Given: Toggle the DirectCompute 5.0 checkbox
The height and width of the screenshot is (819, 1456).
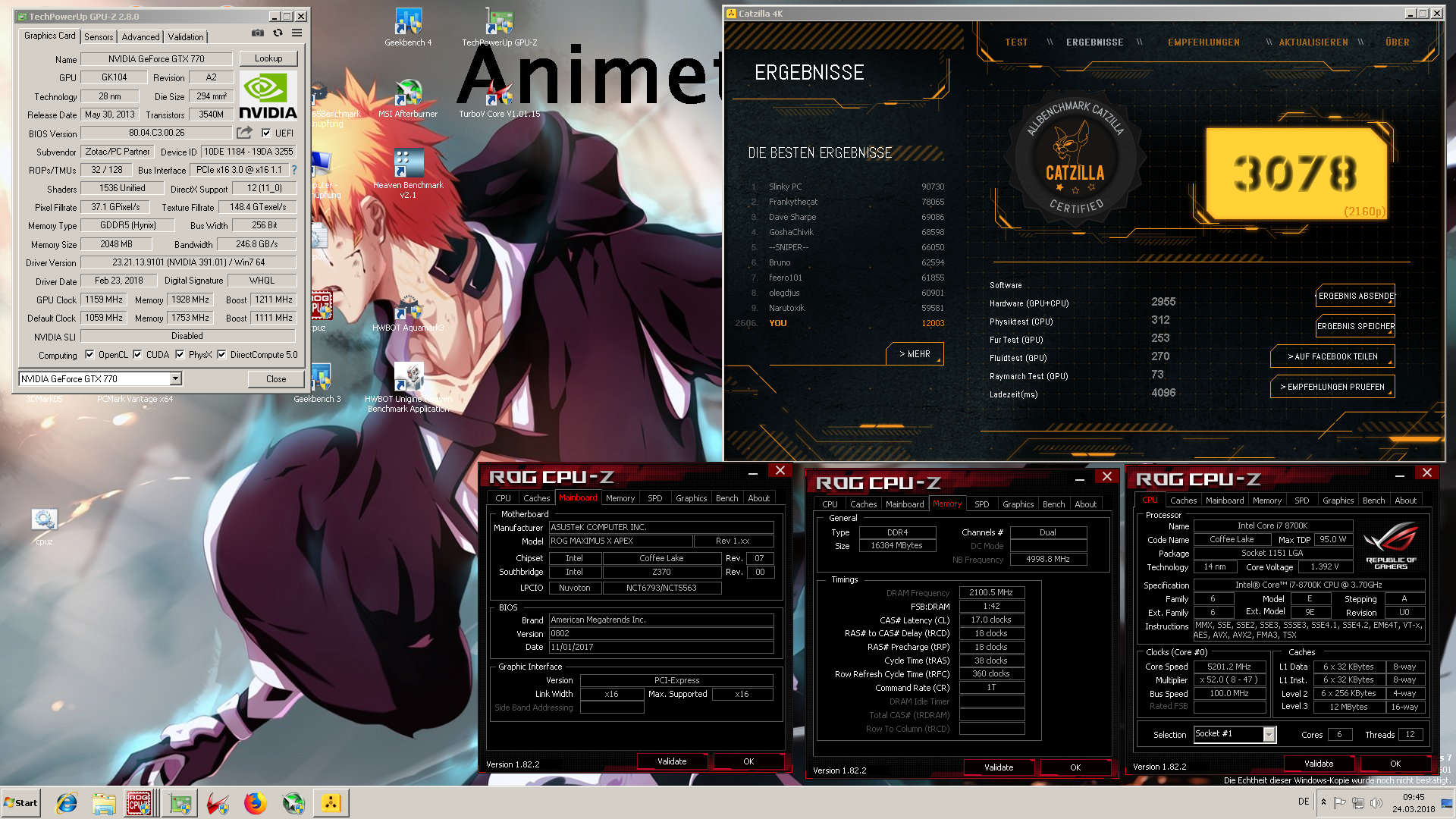Looking at the screenshot, I should pyautogui.click(x=221, y=354).
